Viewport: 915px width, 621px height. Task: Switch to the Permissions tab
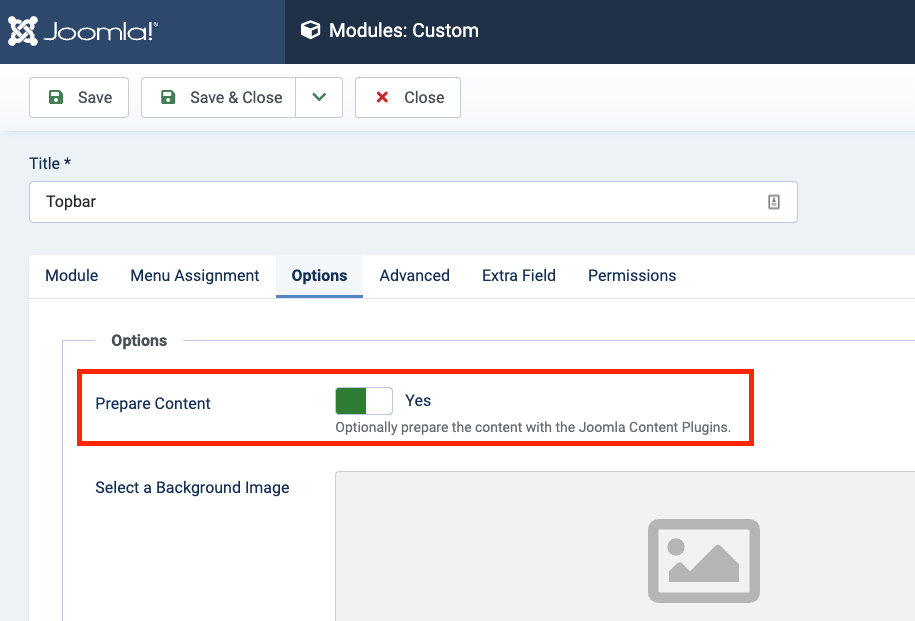(x=632, y=275)
